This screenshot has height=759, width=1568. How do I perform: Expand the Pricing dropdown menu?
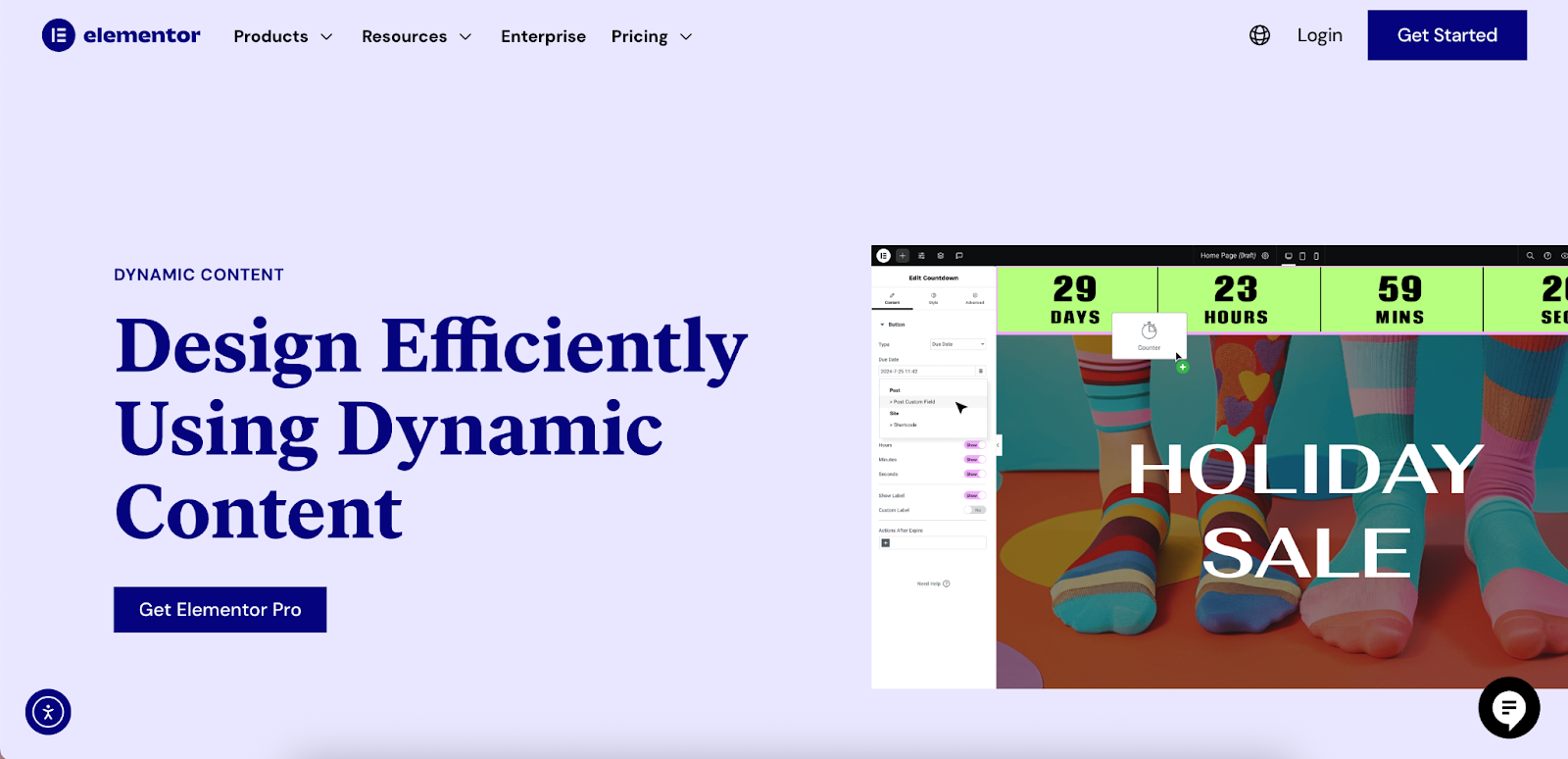(652, 36)
